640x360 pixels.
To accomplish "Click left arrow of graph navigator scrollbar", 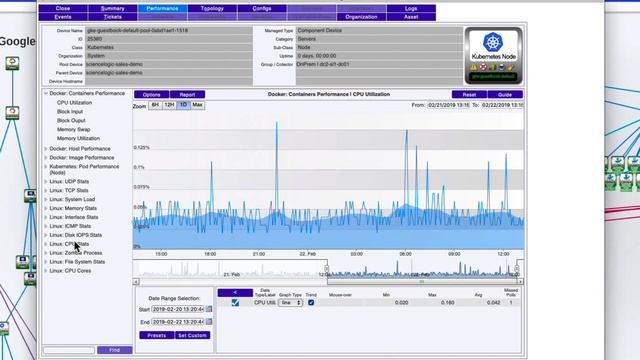I will 136,282.
